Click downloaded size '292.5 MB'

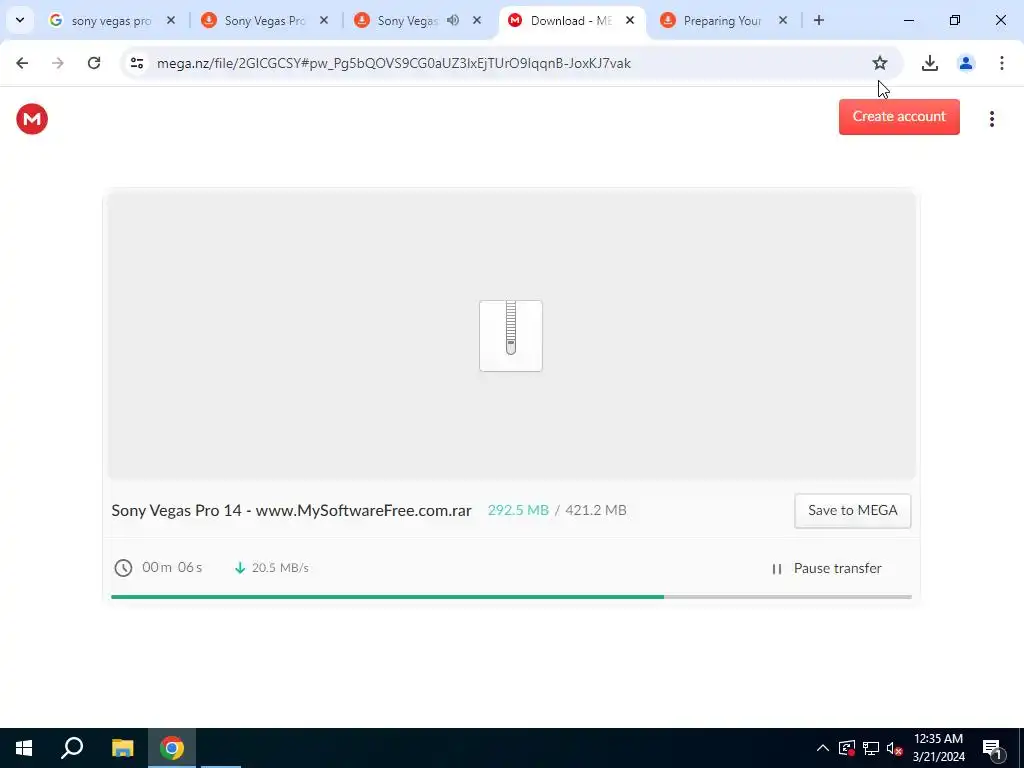(x=518, y=511)
